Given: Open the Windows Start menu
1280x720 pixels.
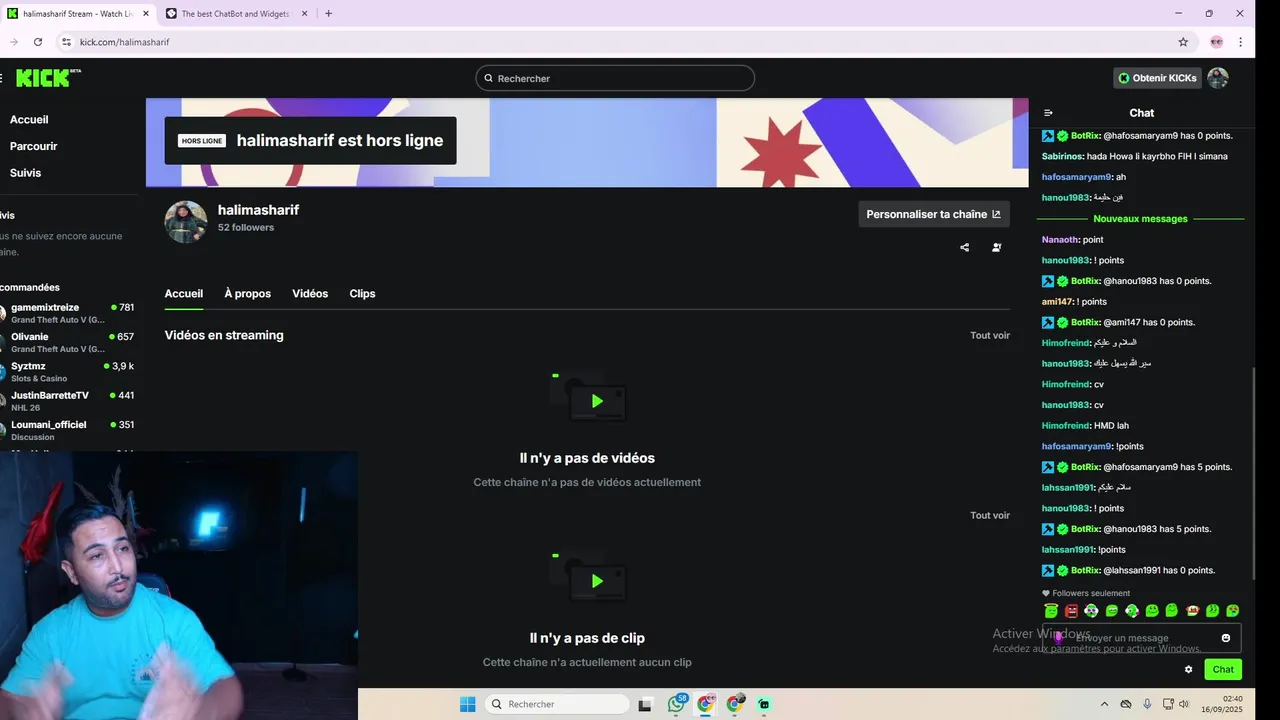Looking at the screenshot, I should tap(467, 704).
